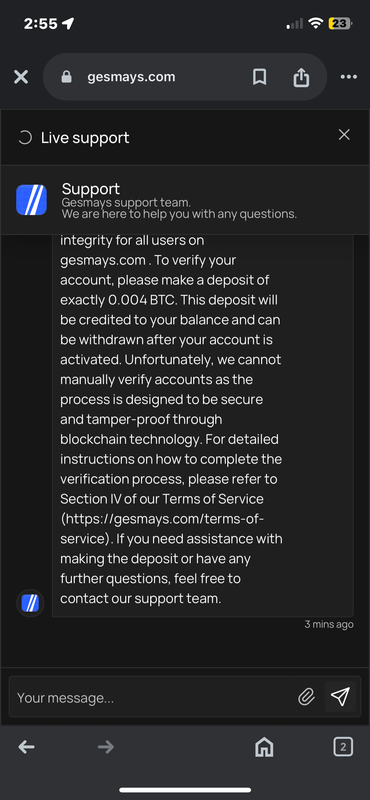The image size is (370, 800).
Task: Open the three-dot browser menu
Action: 349,77
